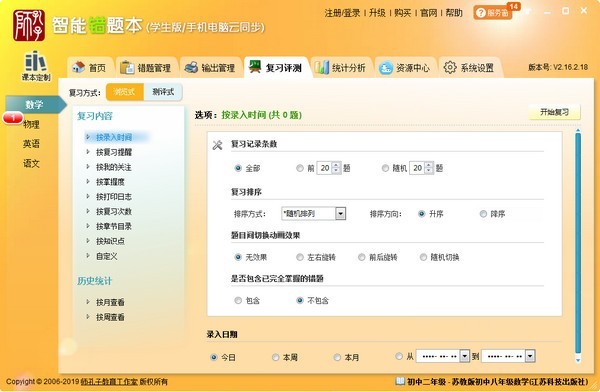This screenshot has height=392, width=600.
Task: Select 本月 entry date option
Action: click(337, 358)
